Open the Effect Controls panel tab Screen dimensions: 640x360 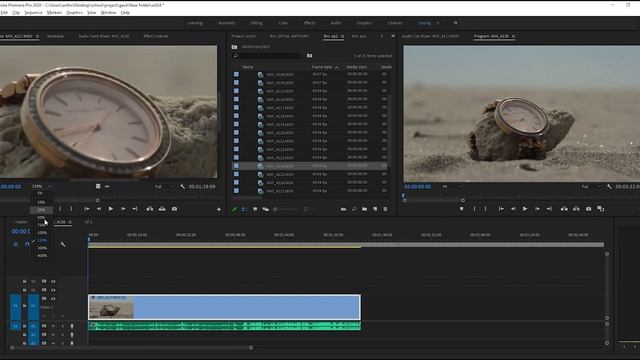156,36
